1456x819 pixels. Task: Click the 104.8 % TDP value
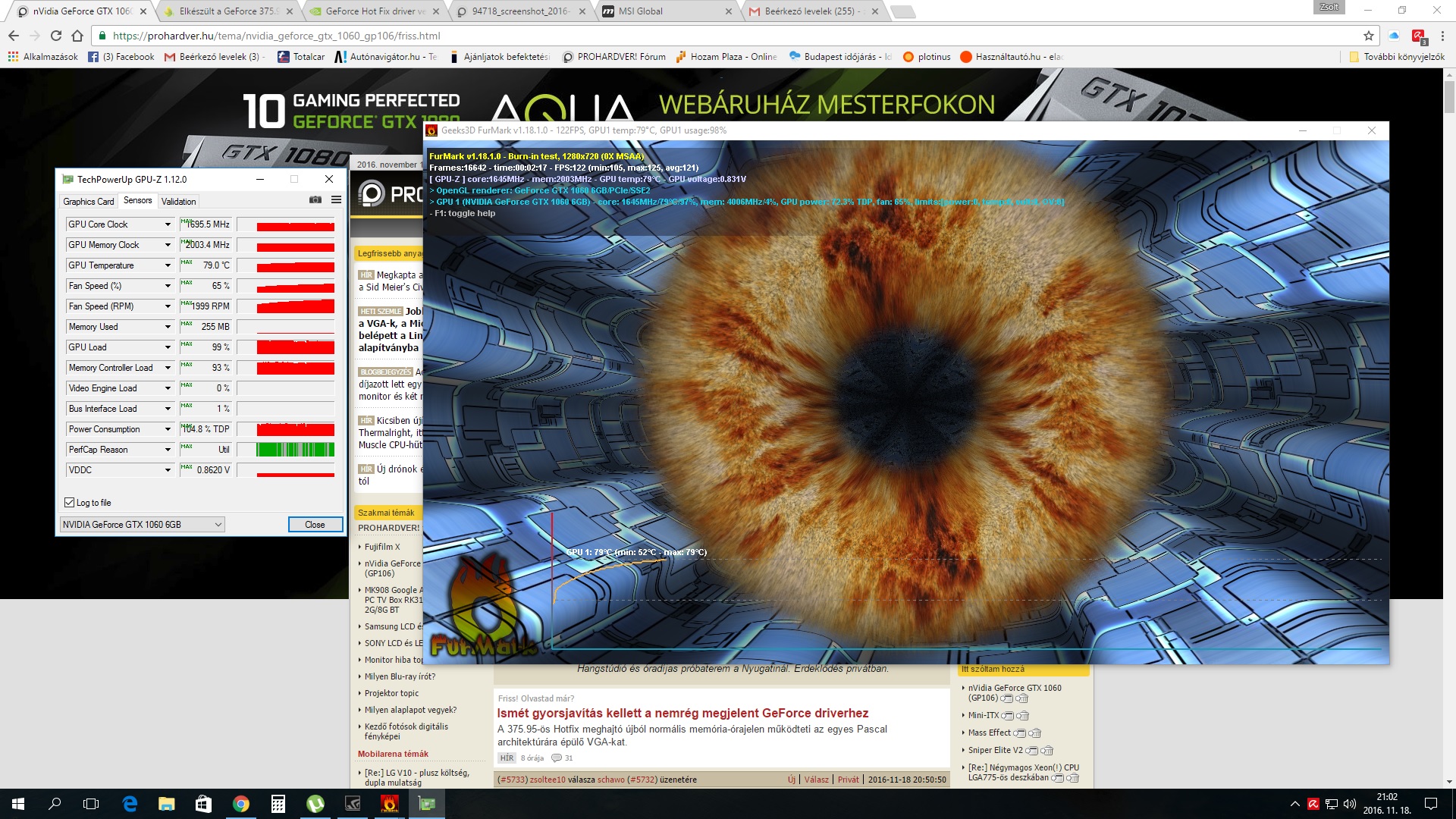(206, 429)
